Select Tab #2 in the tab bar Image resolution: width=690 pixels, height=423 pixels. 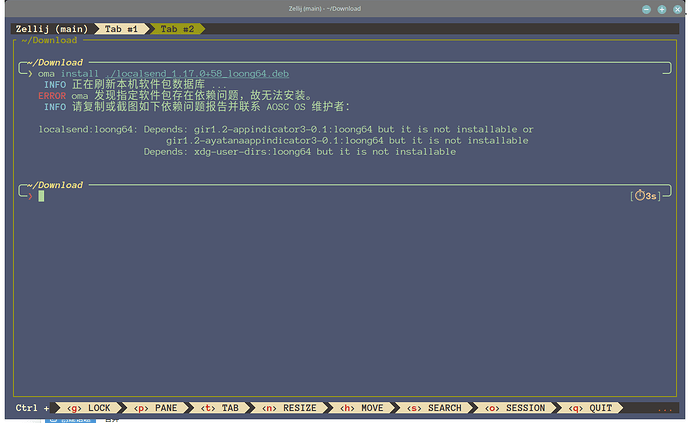pyautogui.click(x=177, y=29)
